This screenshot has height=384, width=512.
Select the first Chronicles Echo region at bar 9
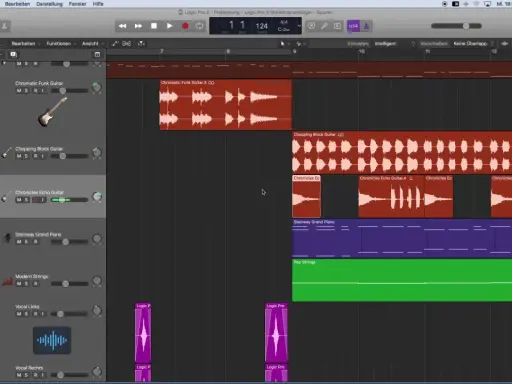point(306,196)
